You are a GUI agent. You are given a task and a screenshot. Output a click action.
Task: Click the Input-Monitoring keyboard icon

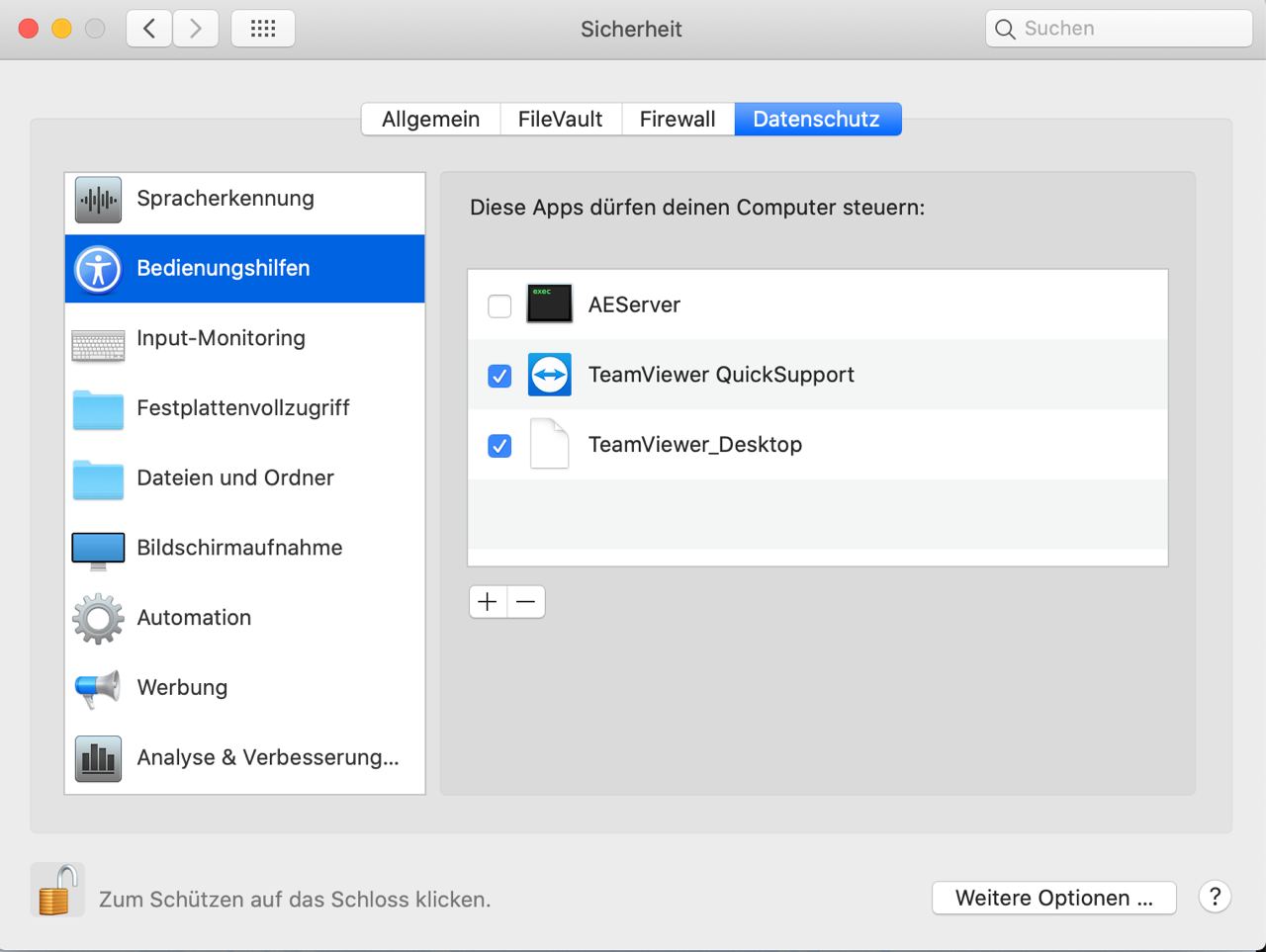[x=98, y=345]
